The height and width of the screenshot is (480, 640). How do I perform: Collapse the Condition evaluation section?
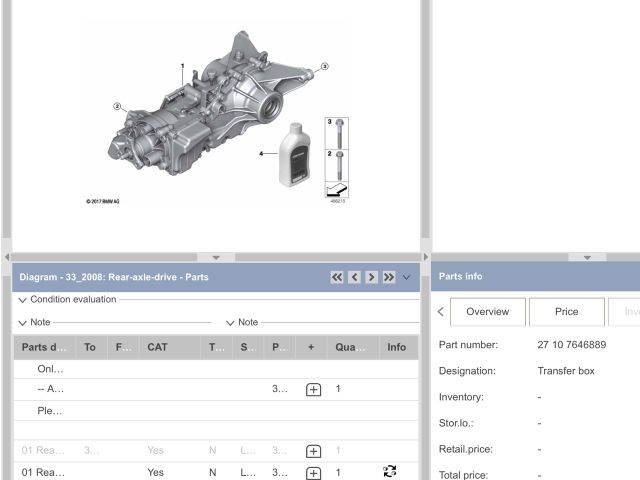pos(23,300)
